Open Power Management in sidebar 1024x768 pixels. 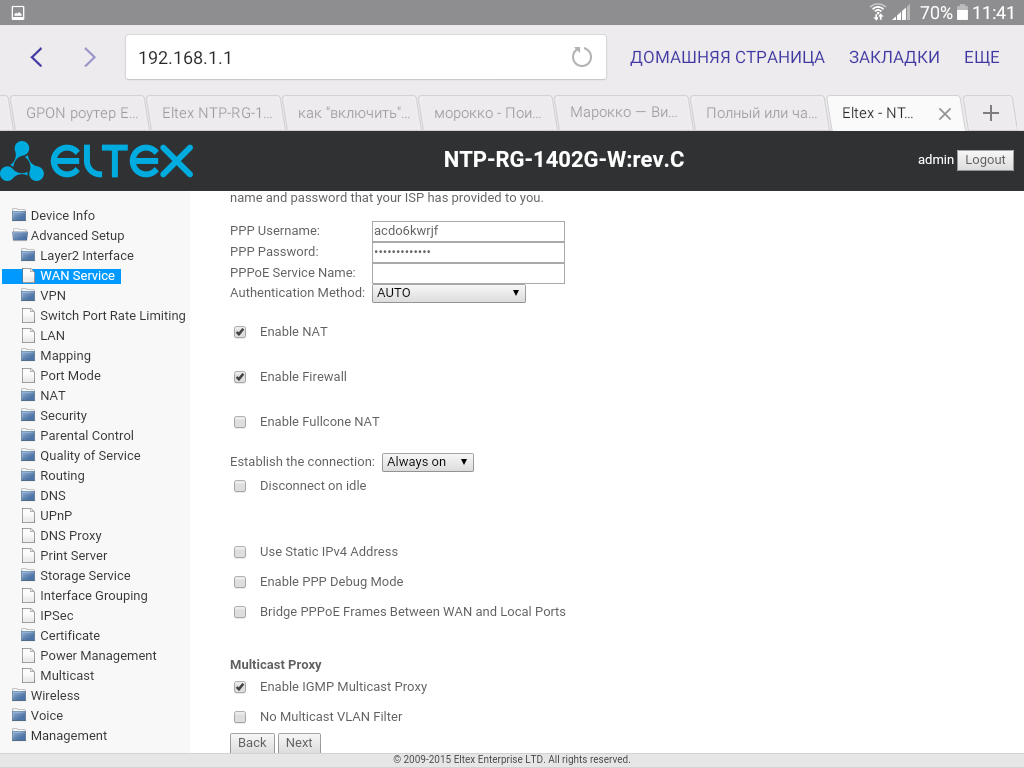(99, 655)
